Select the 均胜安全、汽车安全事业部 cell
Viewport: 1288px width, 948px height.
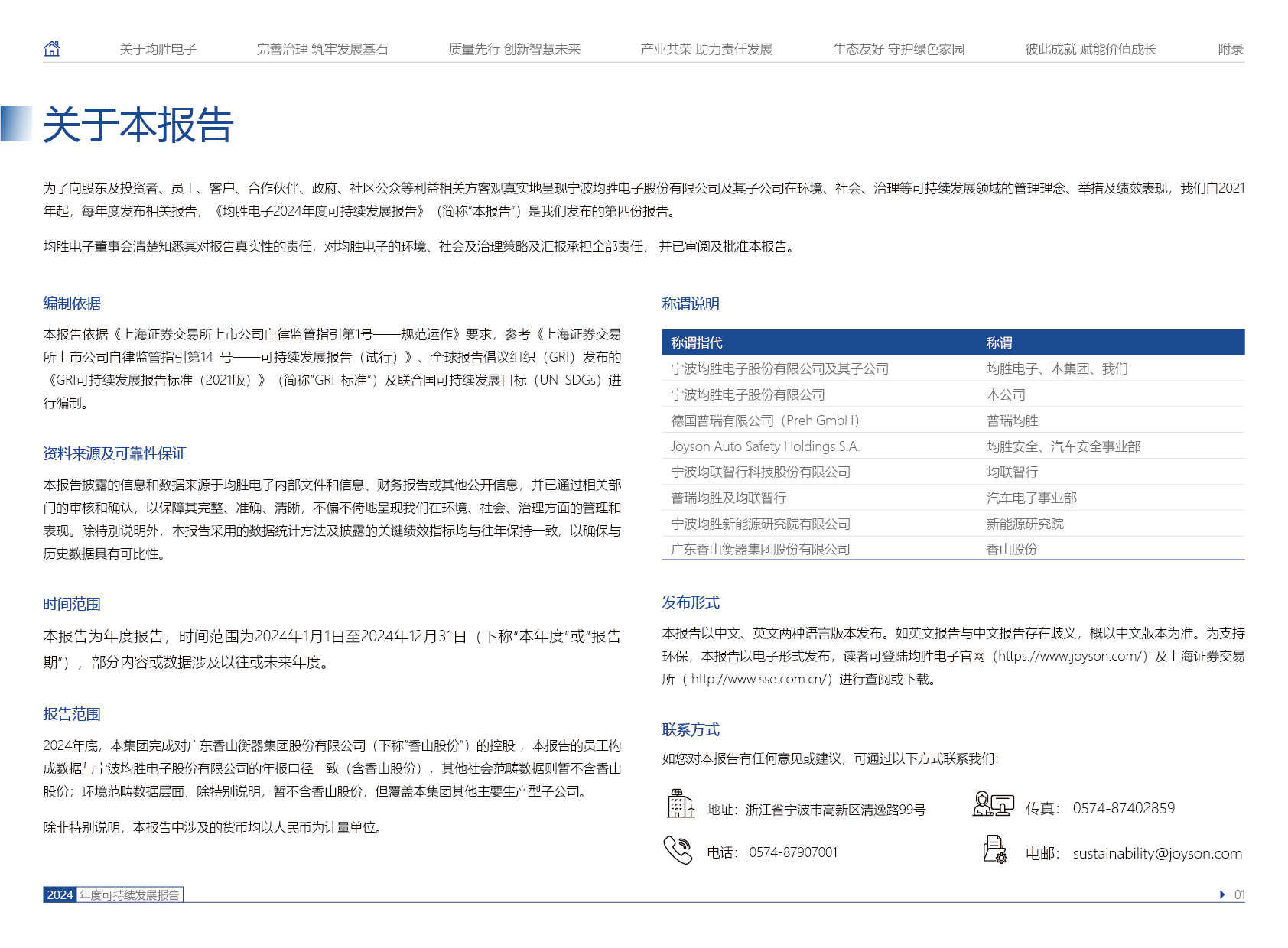click(x=1063, y=446)
